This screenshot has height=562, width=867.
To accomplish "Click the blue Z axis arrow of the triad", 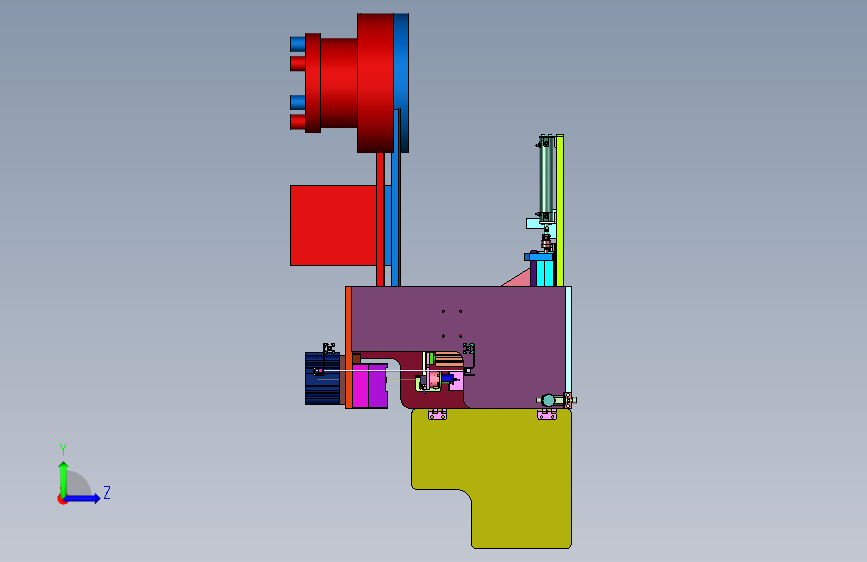I will (x=82, y=498).
